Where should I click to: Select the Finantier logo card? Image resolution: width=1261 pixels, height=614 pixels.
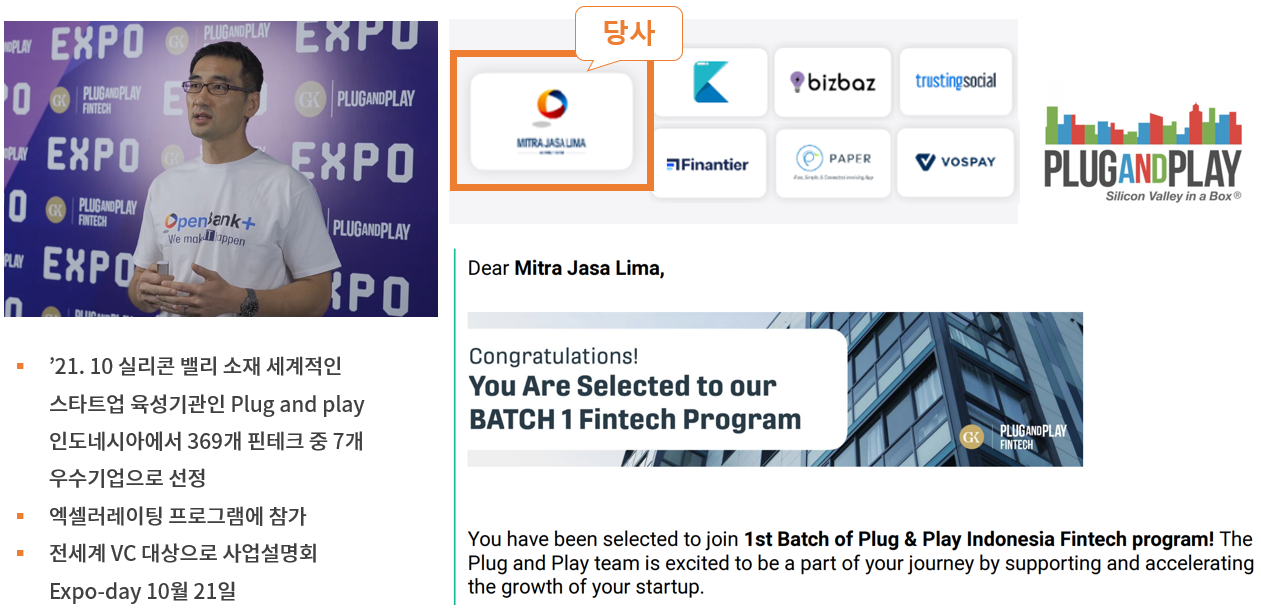[708, 164]
